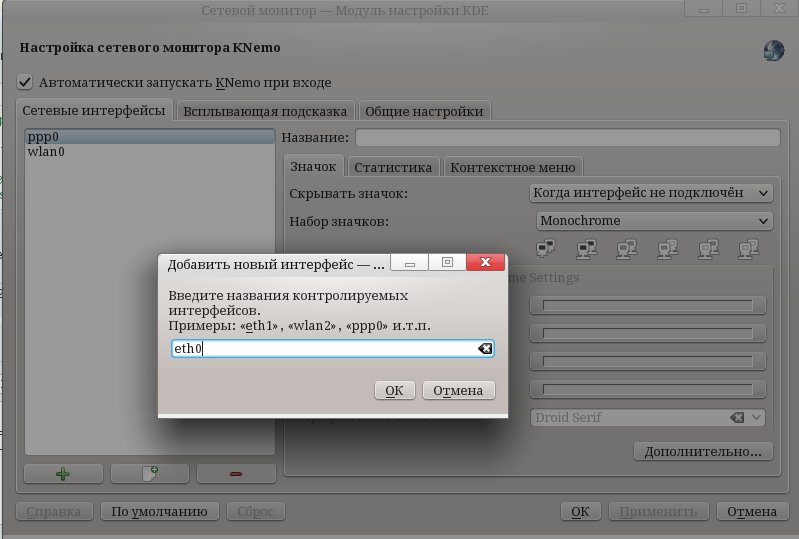799x539 pixels.
Task: Click main window OK button
Action: pyautogui.click(x=580, y=511)
